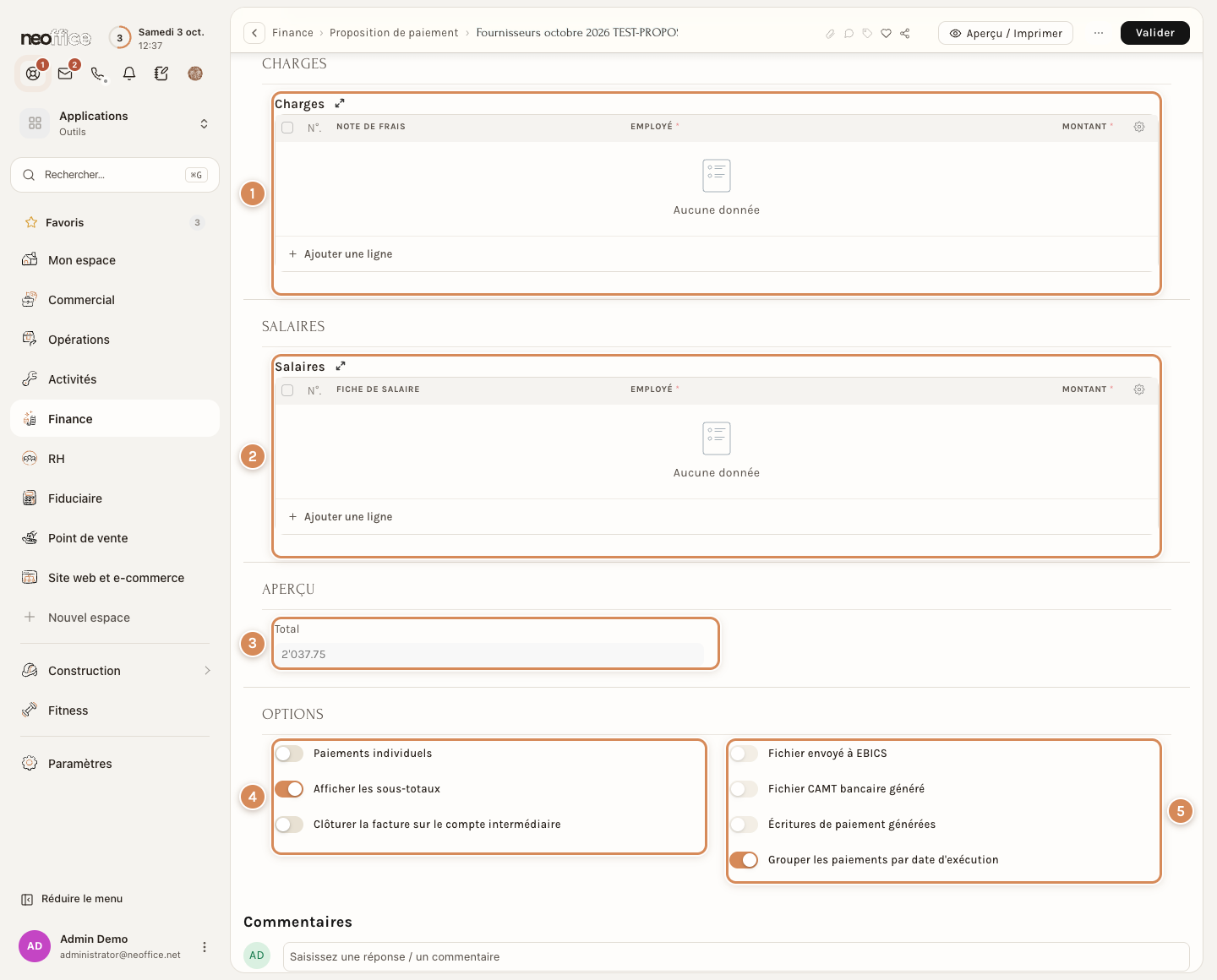
Task: Open notifications bell icon
Action: pyautogui.click(x=129, y=73)
